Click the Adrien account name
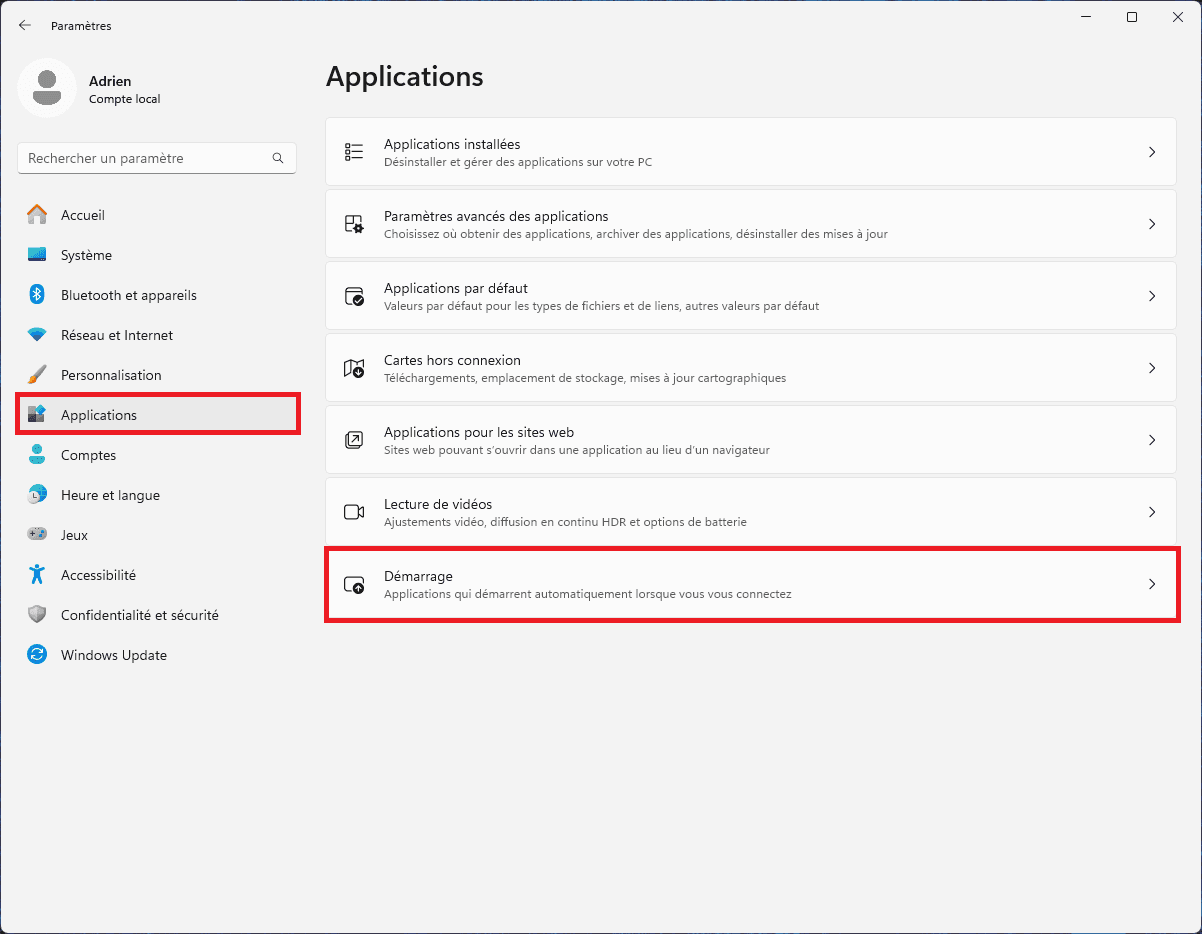This screenshot has height=934, width=1202. pos(110,81)
